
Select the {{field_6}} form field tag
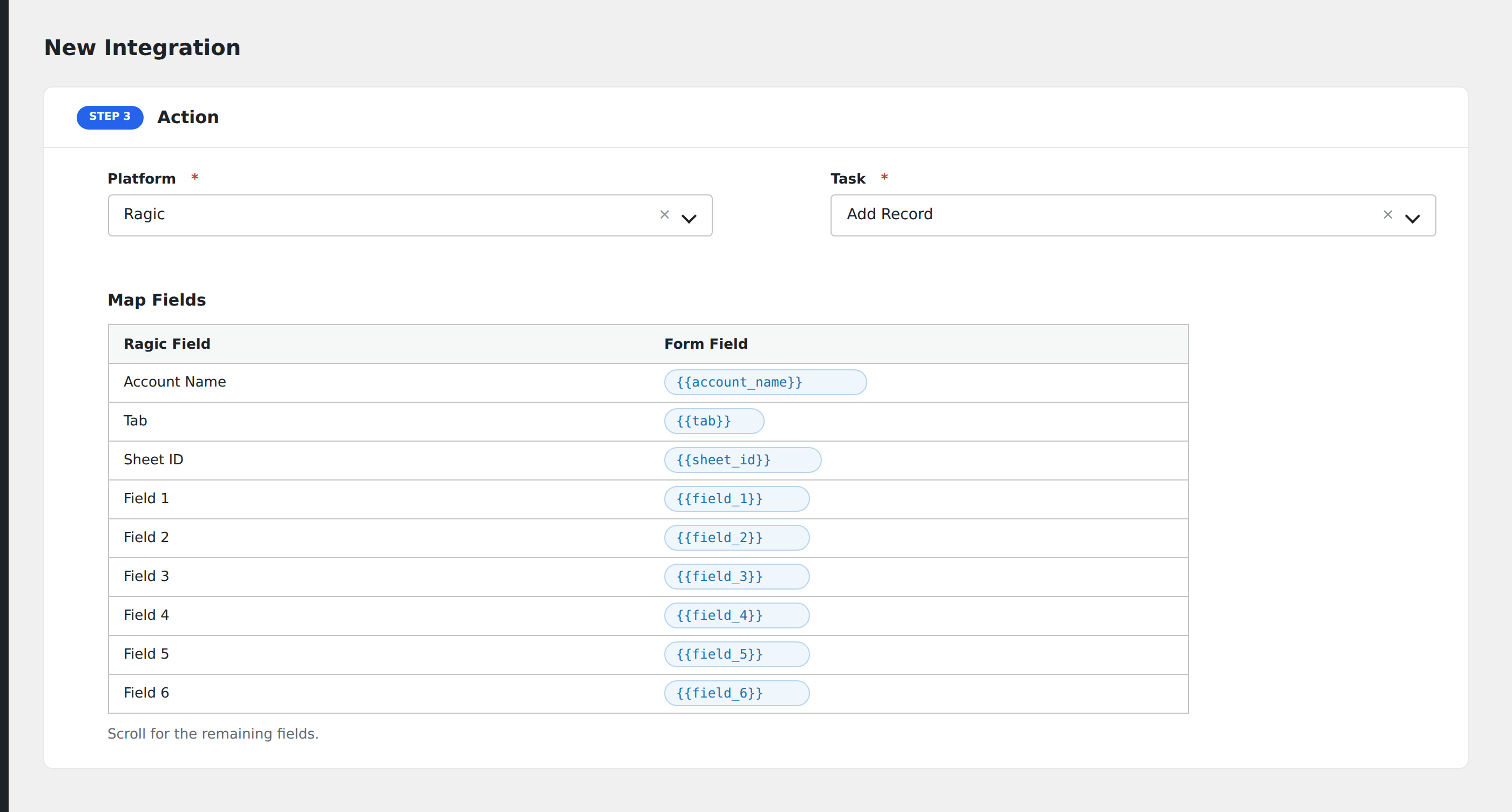[x=737, y=693]
